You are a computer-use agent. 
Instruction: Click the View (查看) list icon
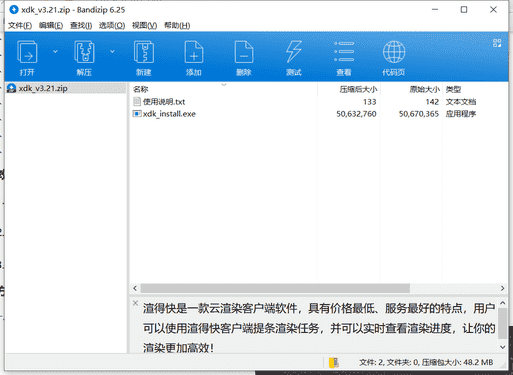pos(344,52)
